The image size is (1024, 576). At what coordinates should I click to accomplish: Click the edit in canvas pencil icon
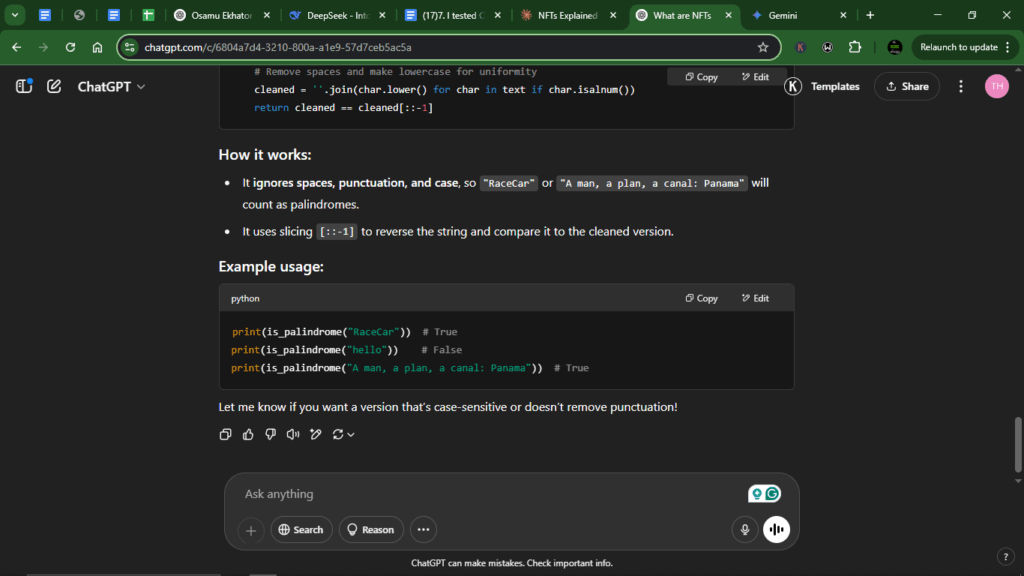(316, 434)
